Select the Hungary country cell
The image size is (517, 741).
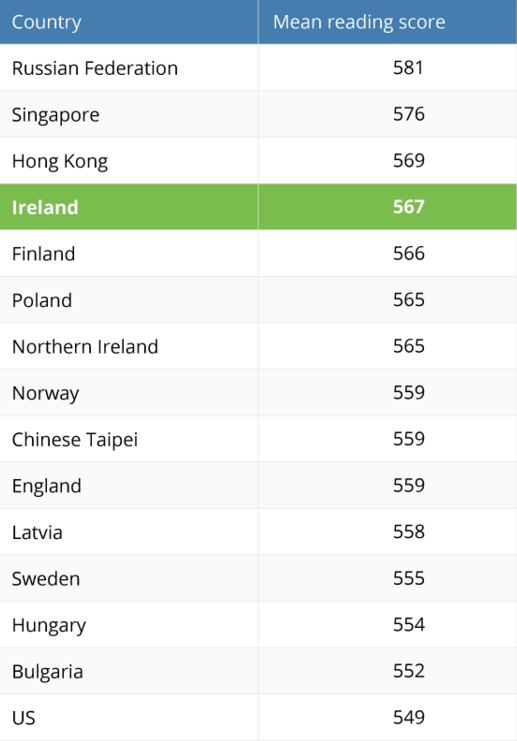tap(129, 624)
